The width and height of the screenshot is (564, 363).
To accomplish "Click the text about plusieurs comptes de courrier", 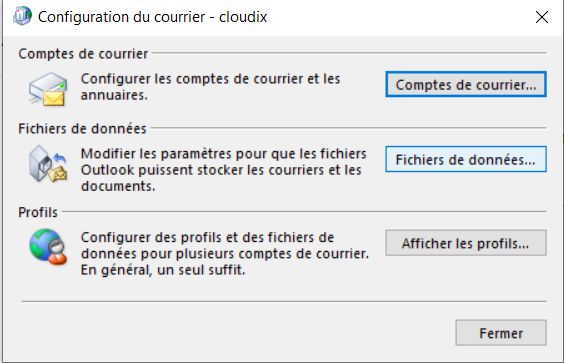I will click(x=225, y=246).
